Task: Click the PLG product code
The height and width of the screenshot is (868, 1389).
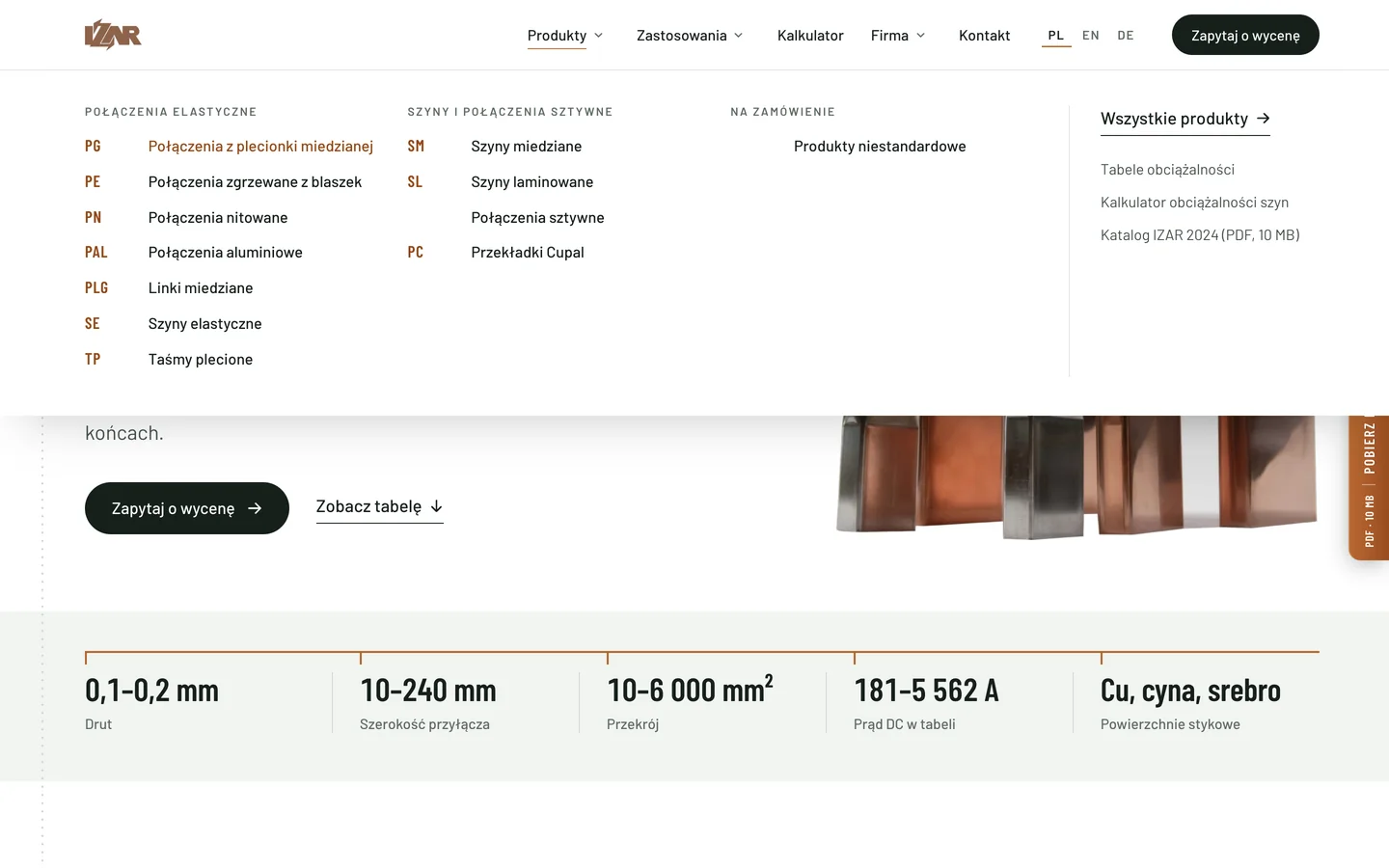Action: coord(96,288)
